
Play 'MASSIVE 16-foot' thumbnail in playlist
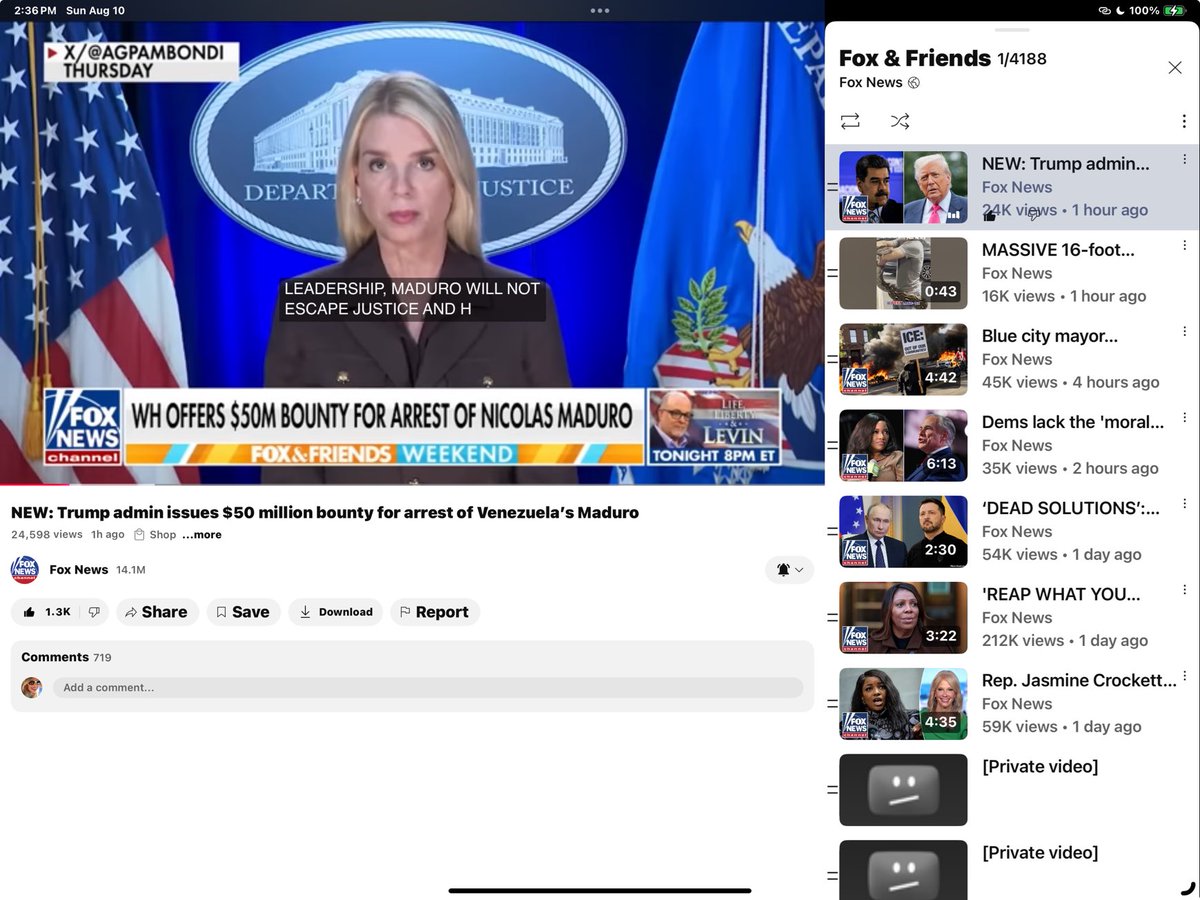[x=903, y=273]
